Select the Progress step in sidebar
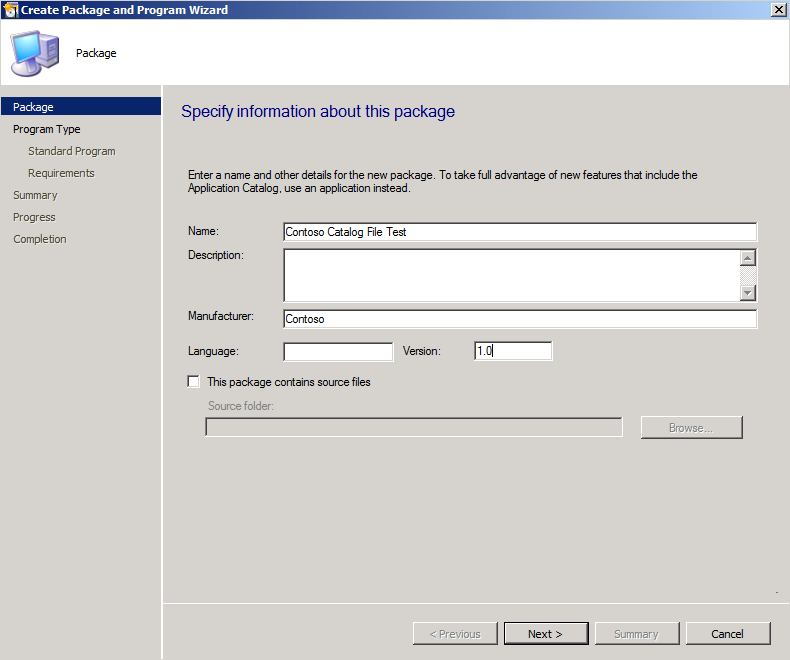Screen dimensions: 790x660 pos(34,217)
